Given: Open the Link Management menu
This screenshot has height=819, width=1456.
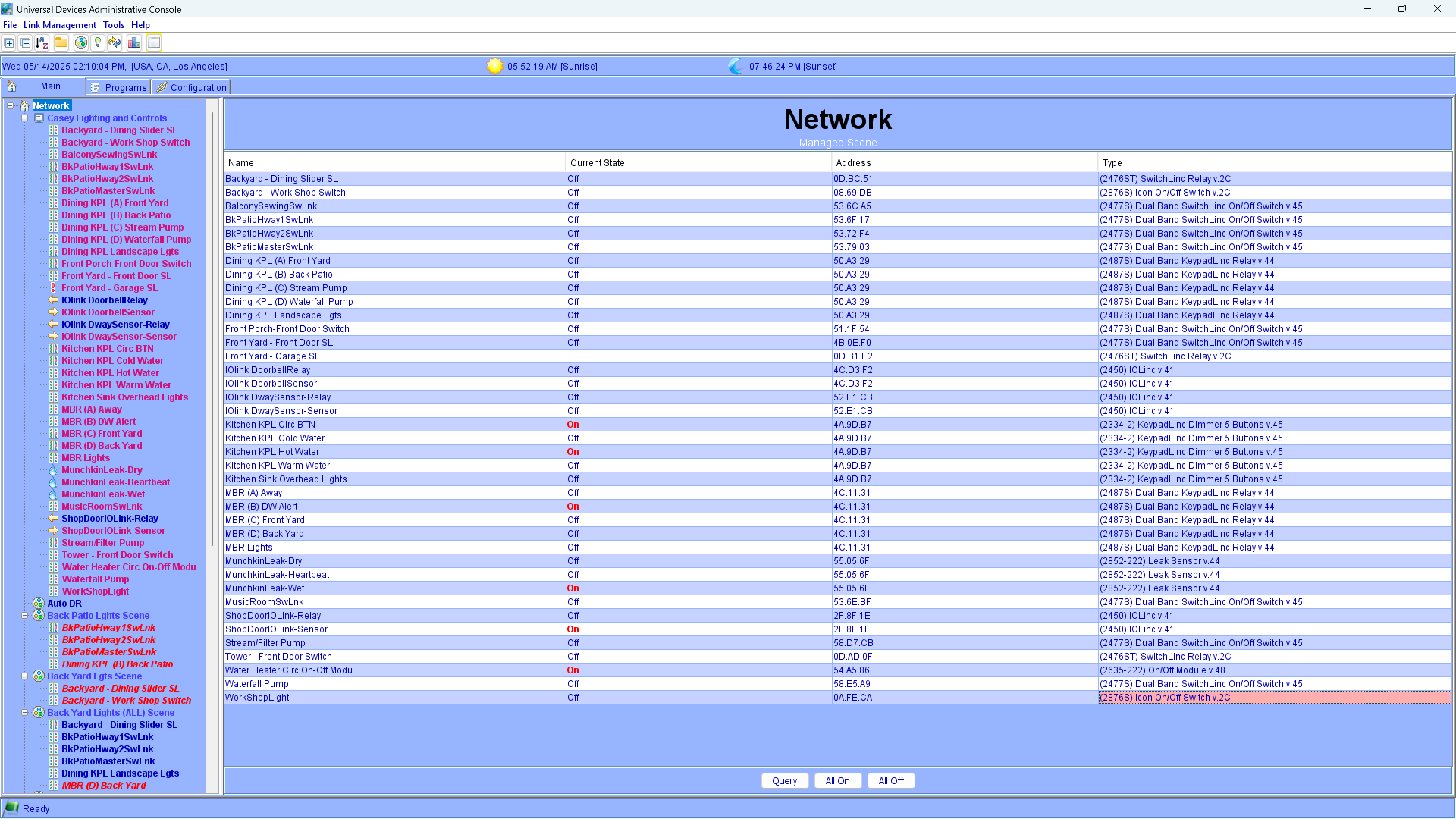Looking at the screenshot, I should click(60, 25).
